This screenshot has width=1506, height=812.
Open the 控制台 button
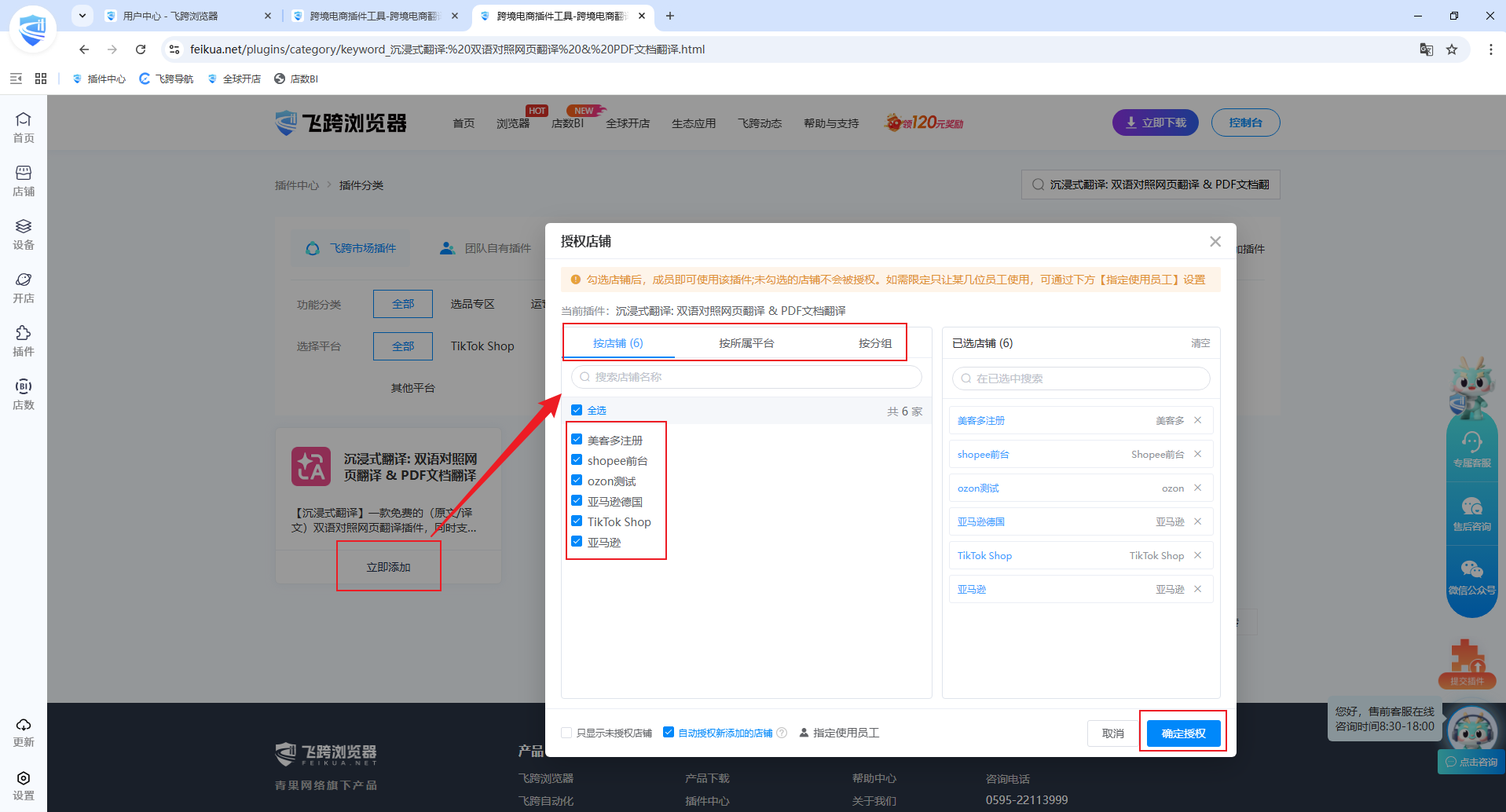[x=1246, y=123]
